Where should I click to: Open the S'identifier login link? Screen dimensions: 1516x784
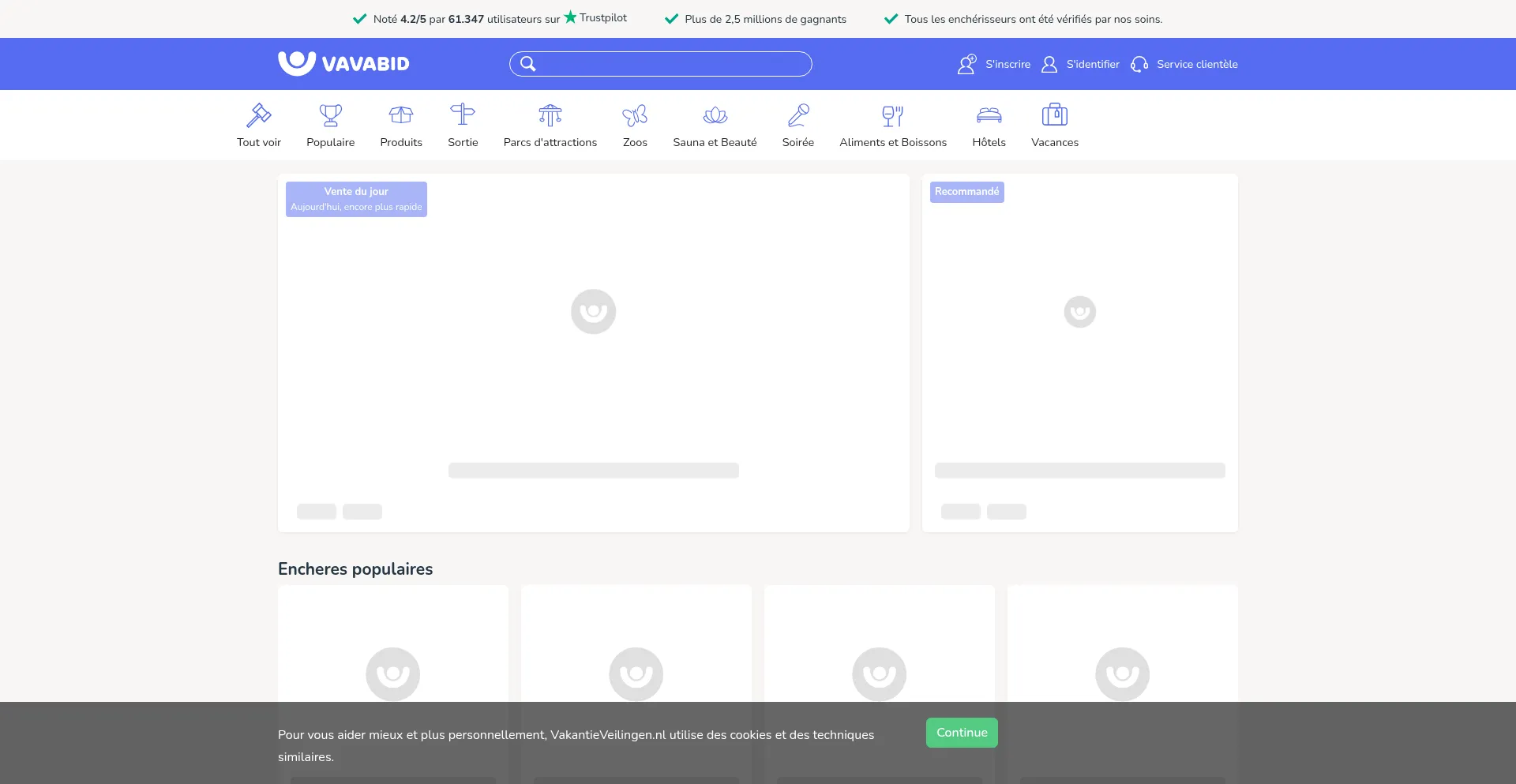[1093, 64]
